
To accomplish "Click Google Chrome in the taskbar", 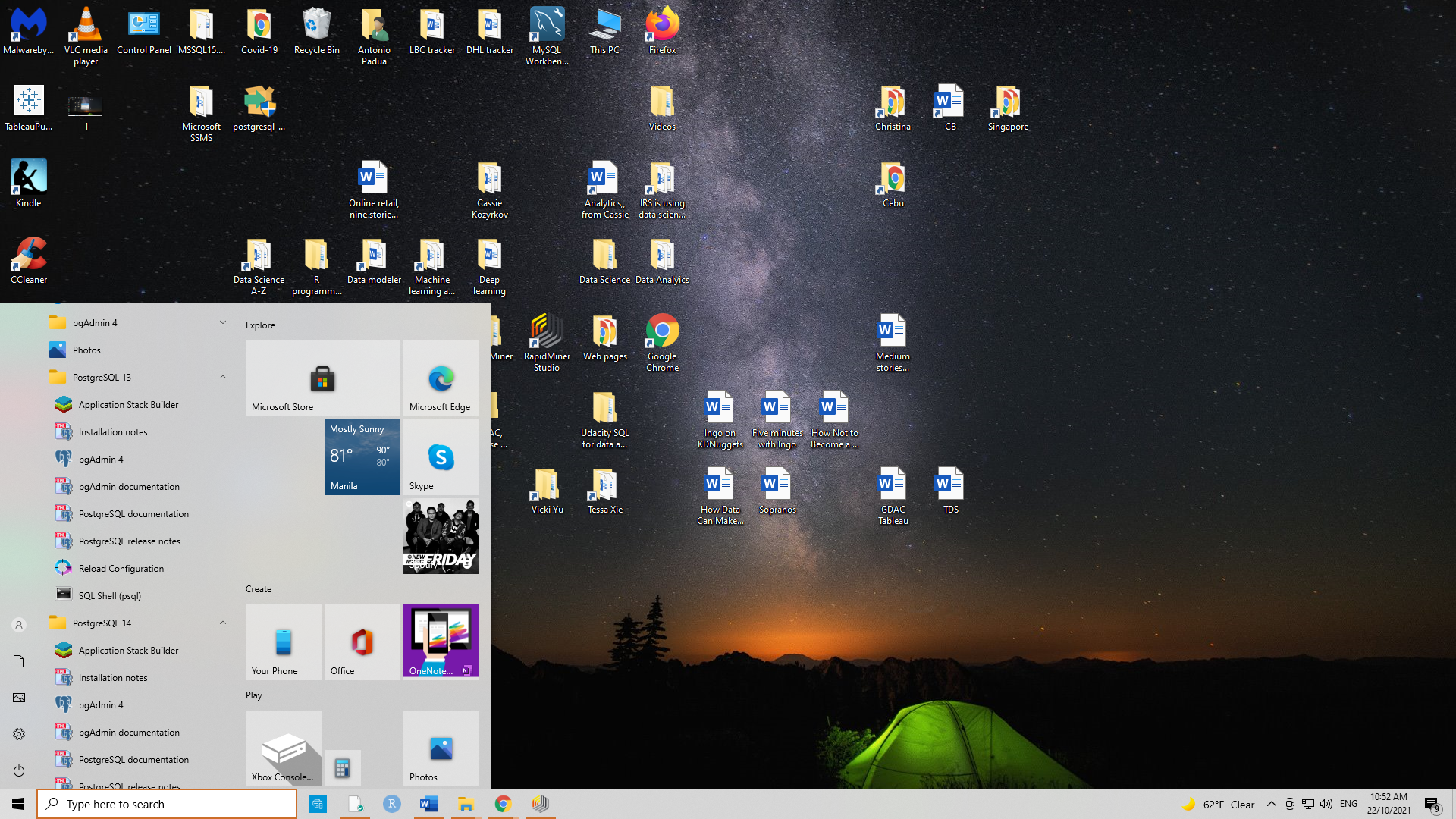I will coord(503,804).
